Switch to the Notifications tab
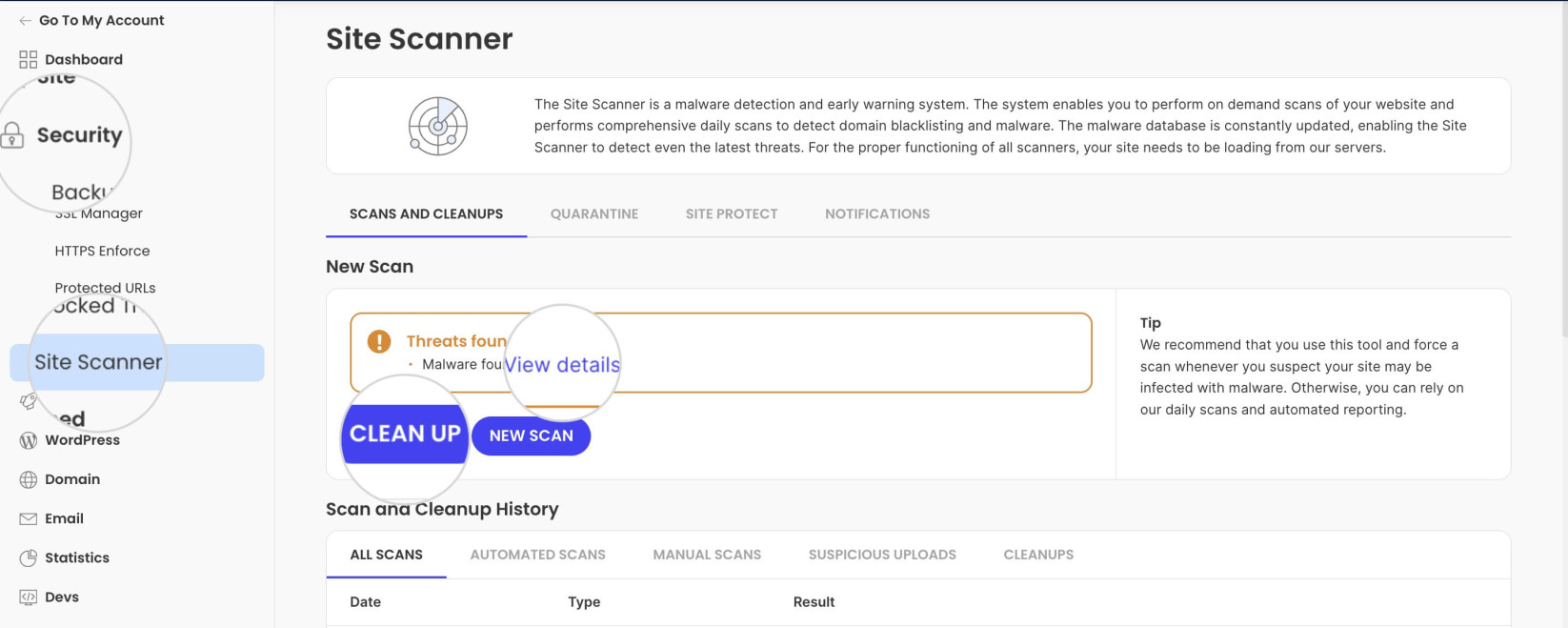Viewport: 1568px width, 628px height. tap(877, 214)
